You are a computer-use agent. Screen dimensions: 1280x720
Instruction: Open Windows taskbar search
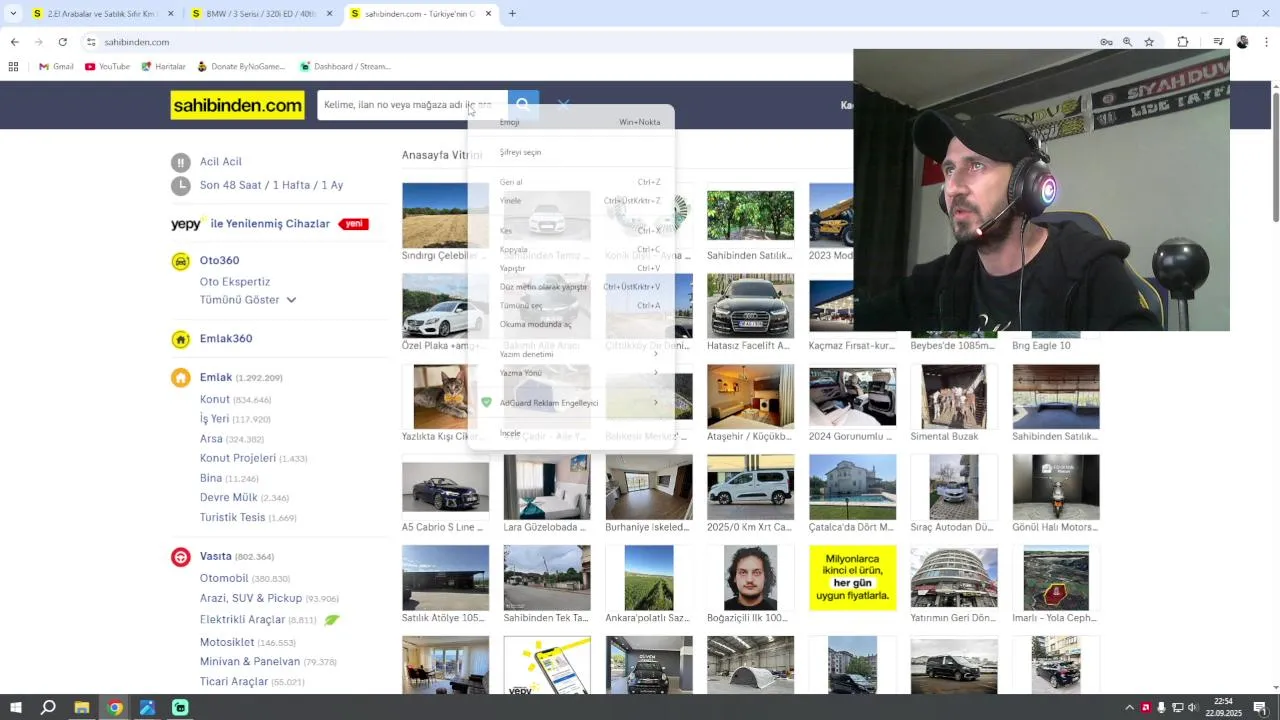(48, 708)
